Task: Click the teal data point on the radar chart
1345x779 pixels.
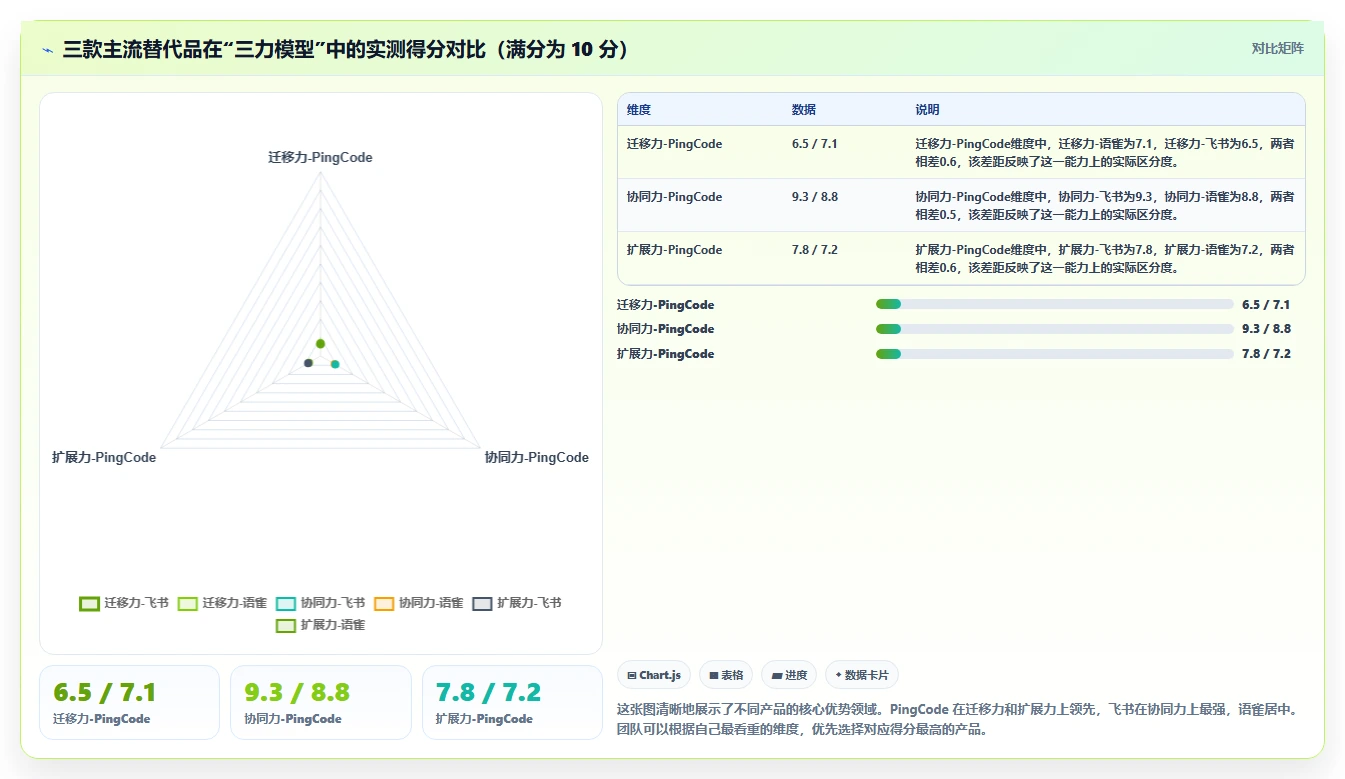Action: pos(335,364)
